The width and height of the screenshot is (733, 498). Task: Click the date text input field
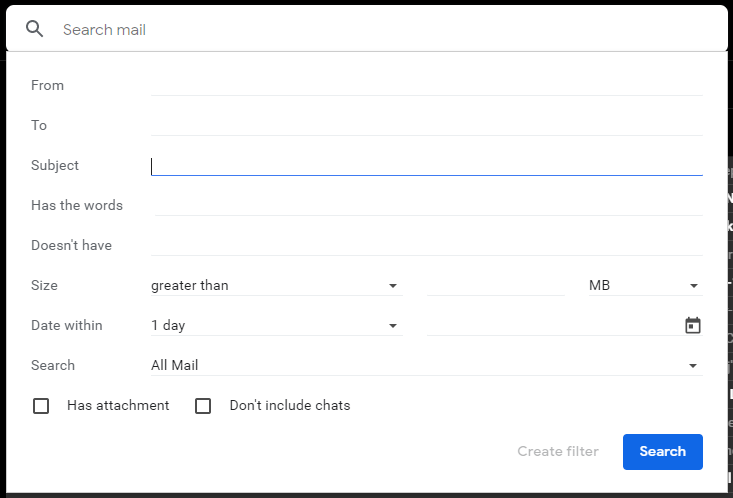[554, 325]
